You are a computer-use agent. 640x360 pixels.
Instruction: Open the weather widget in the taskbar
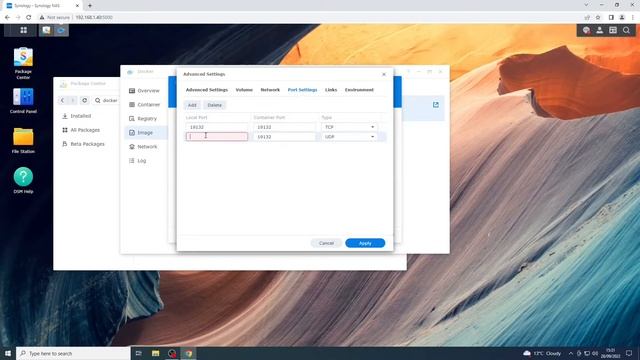tap(542, 353)
